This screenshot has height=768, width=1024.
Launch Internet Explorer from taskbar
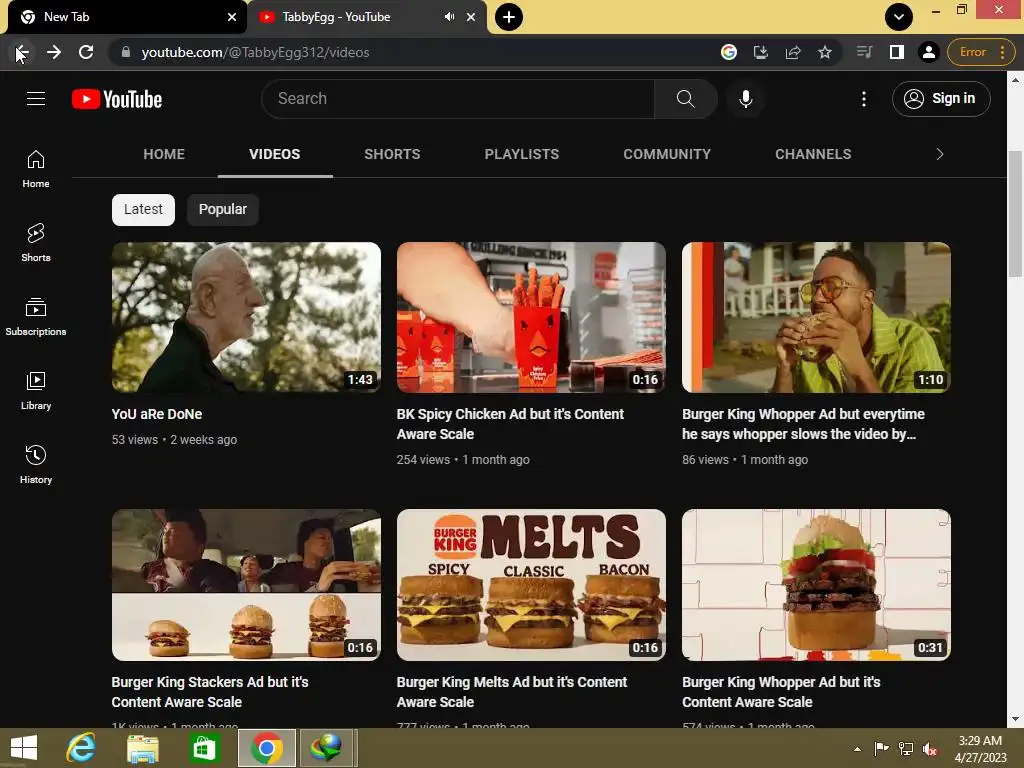(x=82, y=748)
